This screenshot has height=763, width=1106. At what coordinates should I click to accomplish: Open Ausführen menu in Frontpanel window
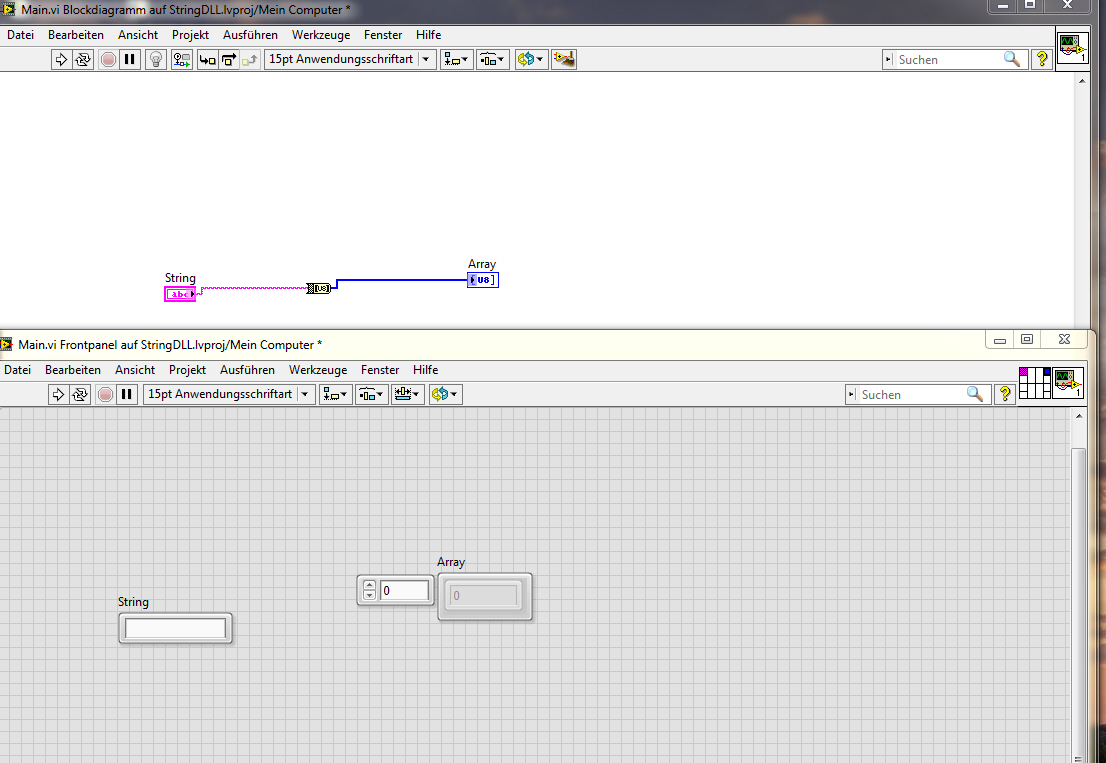[248, 370]
